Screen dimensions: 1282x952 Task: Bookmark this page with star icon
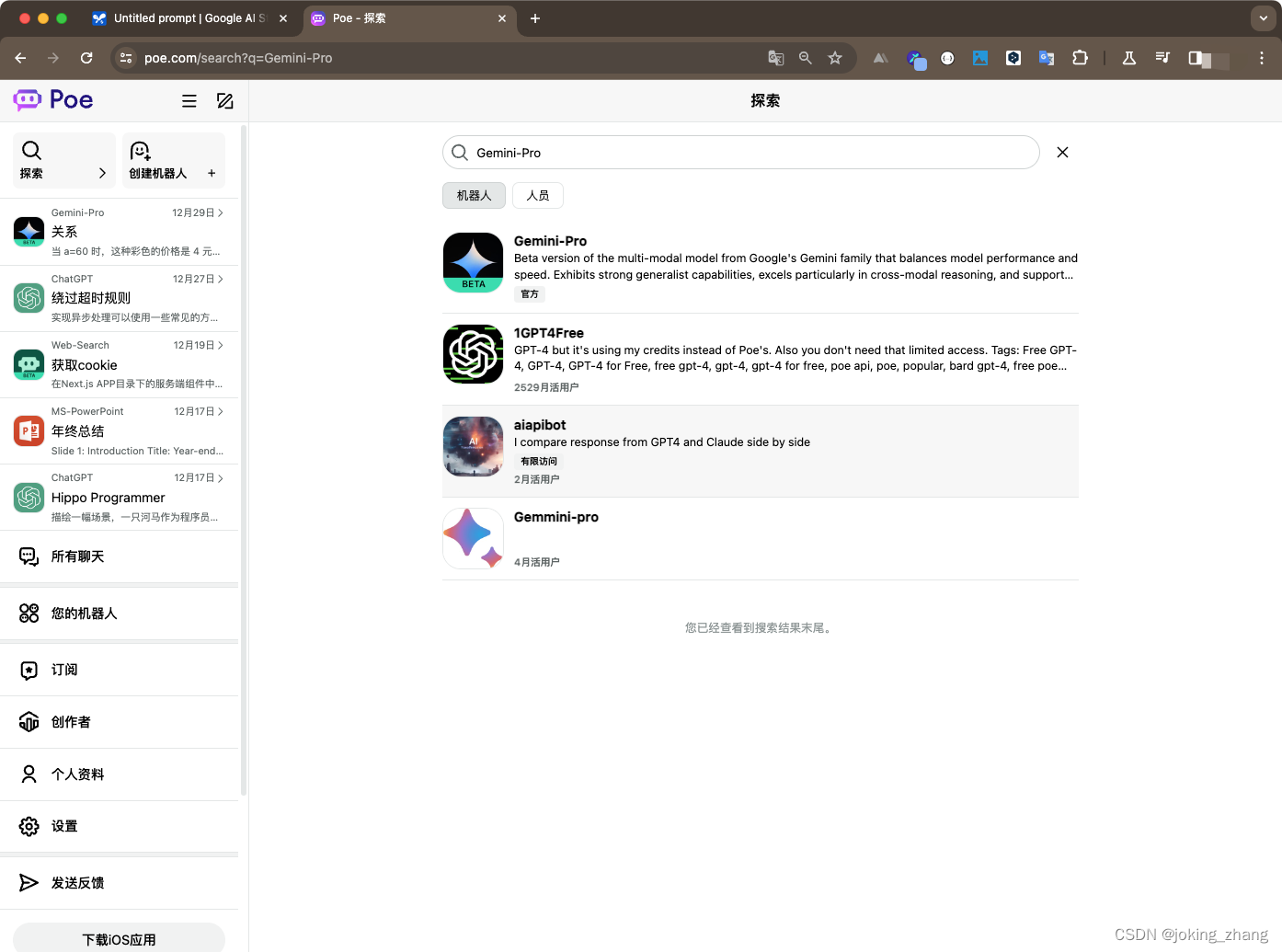pos(835,58)
